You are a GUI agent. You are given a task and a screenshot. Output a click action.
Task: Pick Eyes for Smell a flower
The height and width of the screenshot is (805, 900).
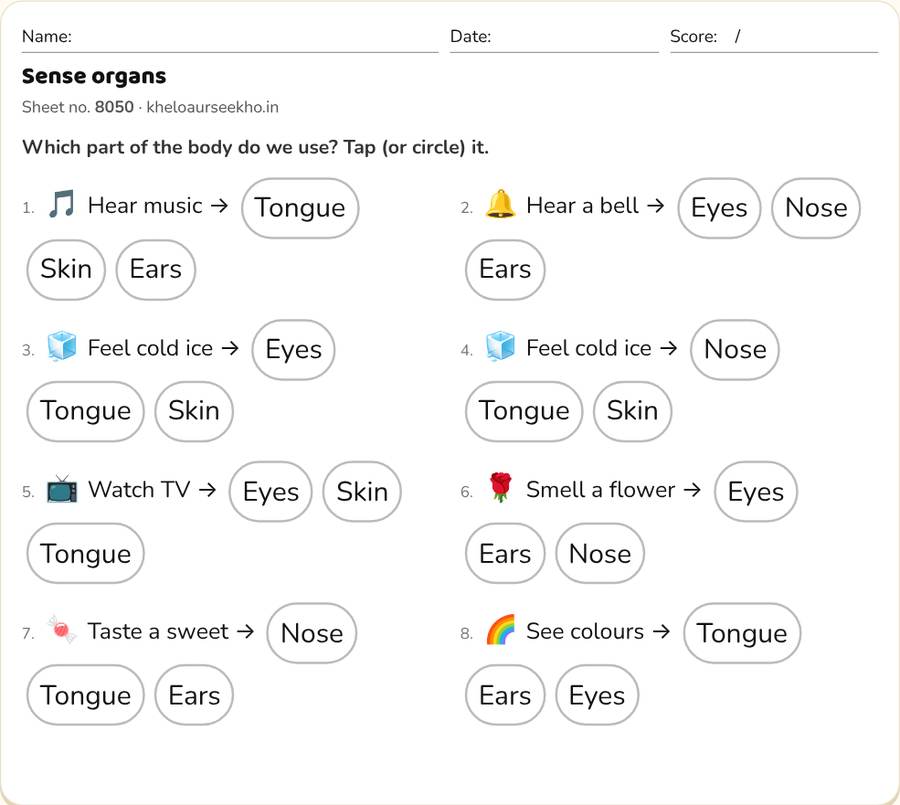point(755,491)
